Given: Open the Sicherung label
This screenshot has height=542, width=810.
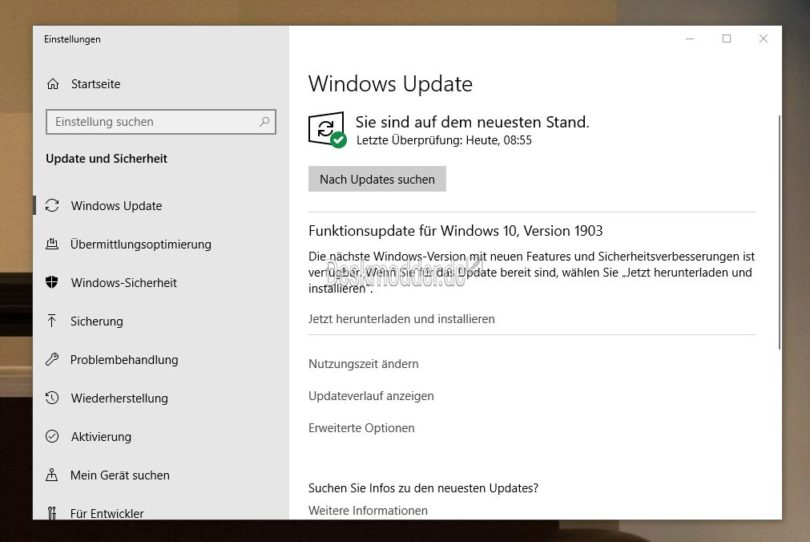Looking at the screenshot, I should [x=97, y=321].
